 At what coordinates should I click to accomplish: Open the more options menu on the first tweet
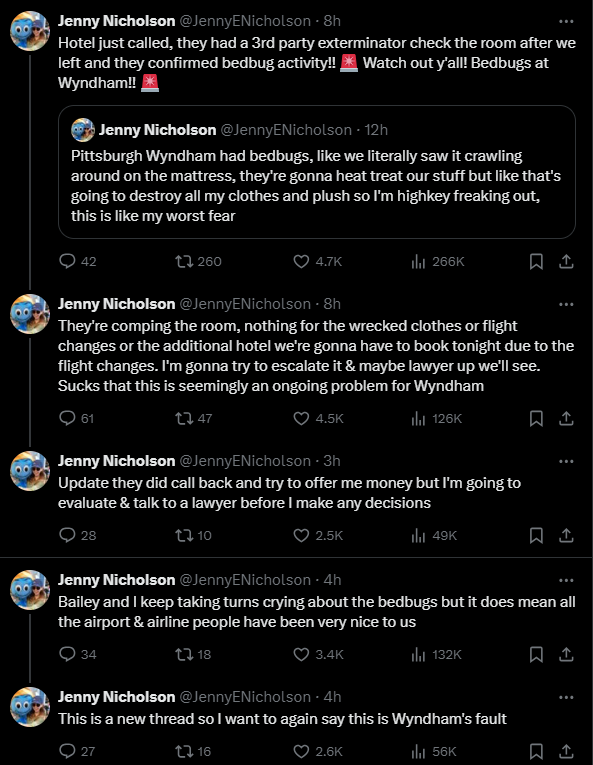(x=566, y=21)
